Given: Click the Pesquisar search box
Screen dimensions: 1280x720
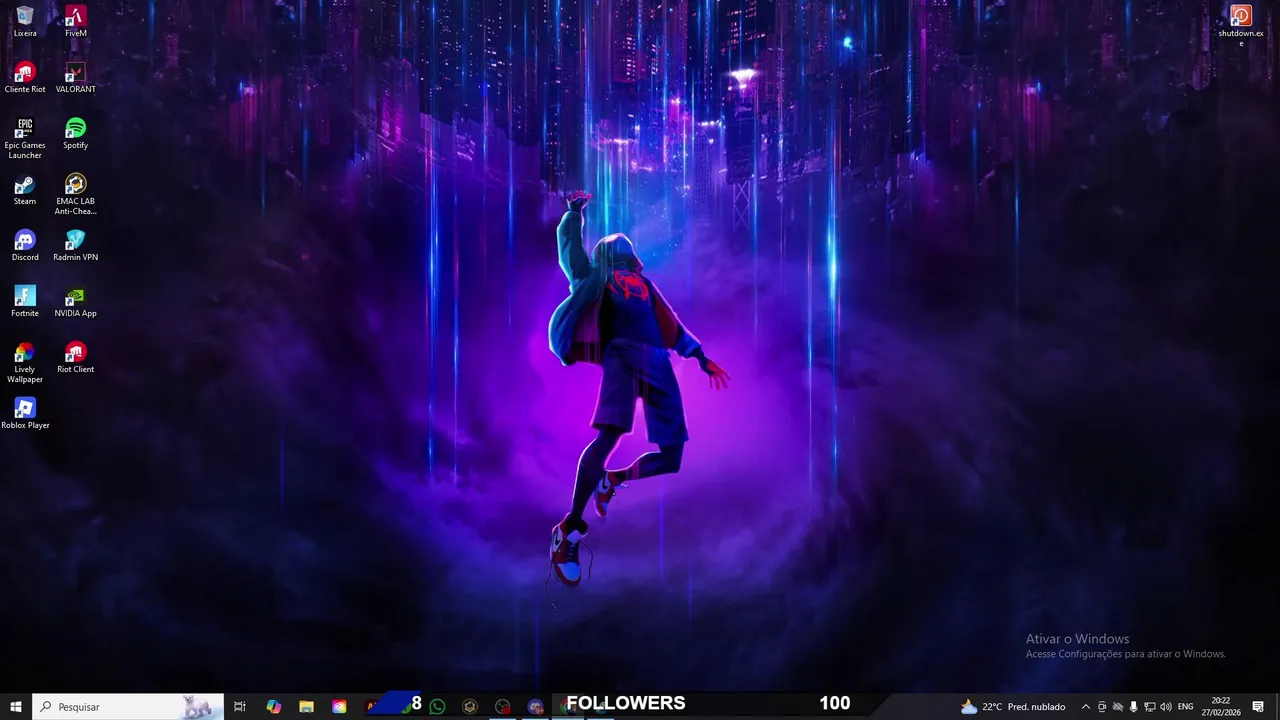Looking at the screenshot, I should (x=128, y=706).
